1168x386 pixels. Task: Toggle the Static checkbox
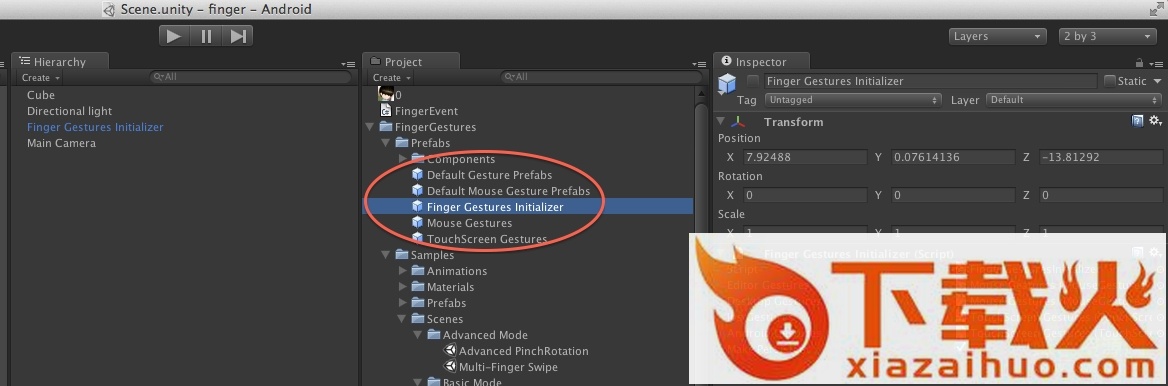click(x=1110, y=80)
